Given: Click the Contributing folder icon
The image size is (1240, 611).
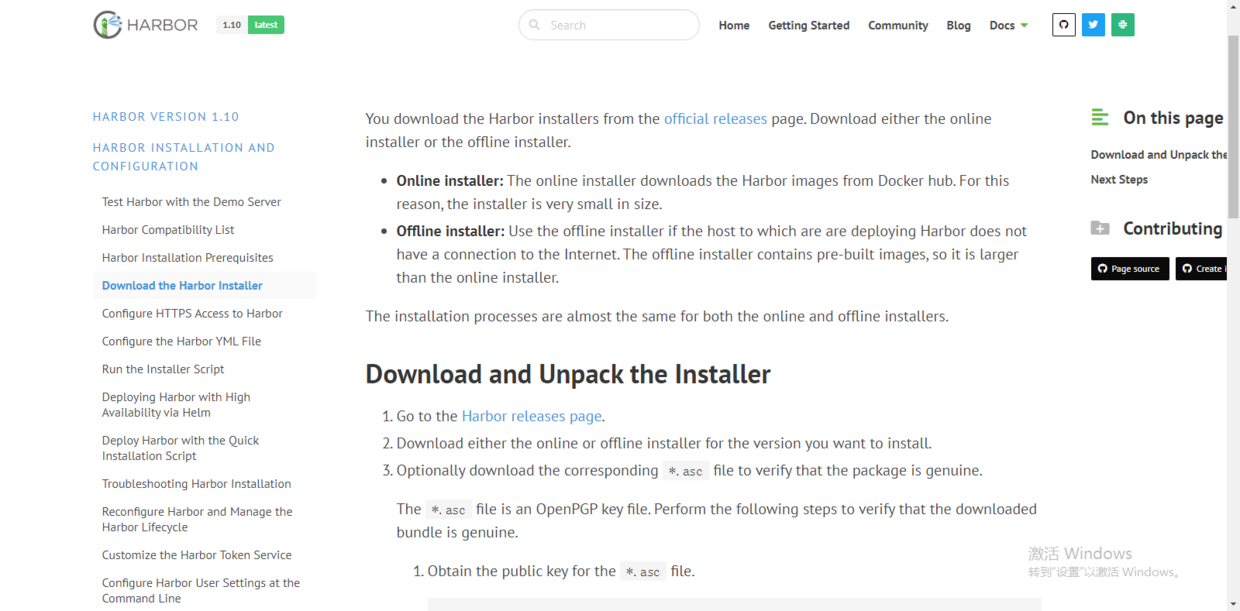Looking at the screenshot, I should 1100,228.
